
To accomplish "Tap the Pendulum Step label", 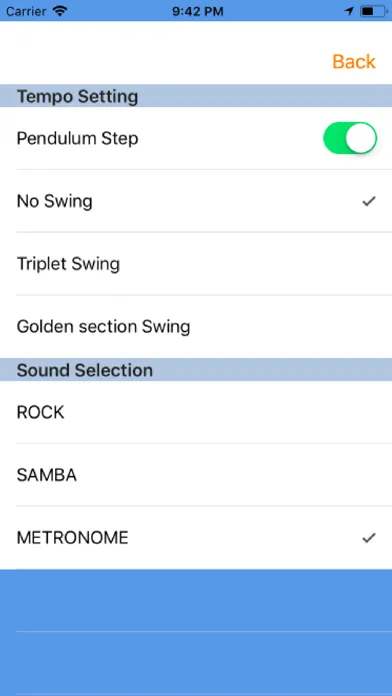I will click(x=77, y=138).
